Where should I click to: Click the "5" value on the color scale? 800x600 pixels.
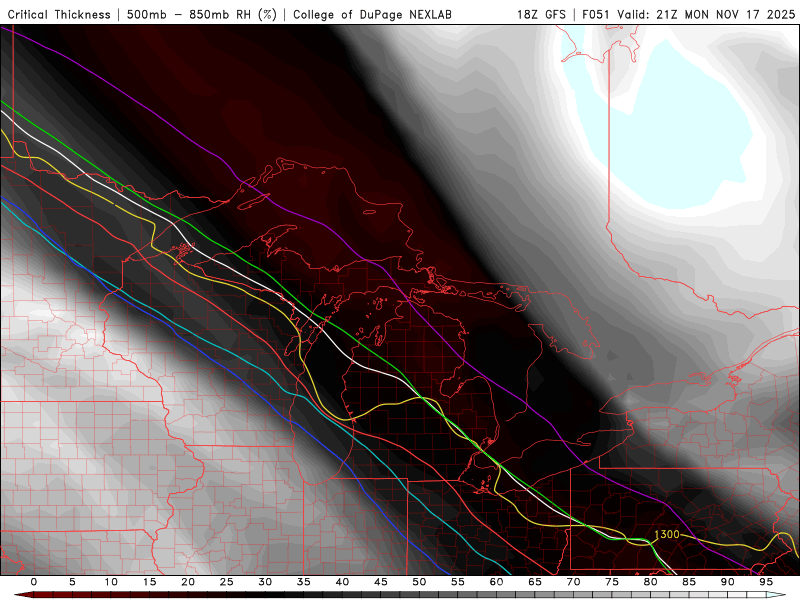coord(72,582)
